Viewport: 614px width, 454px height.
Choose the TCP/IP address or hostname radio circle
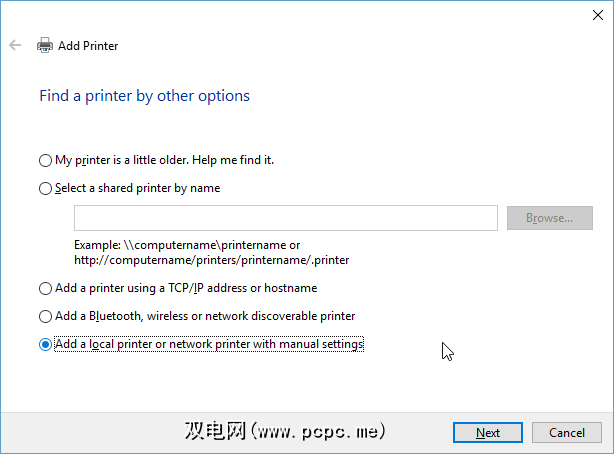45,288
